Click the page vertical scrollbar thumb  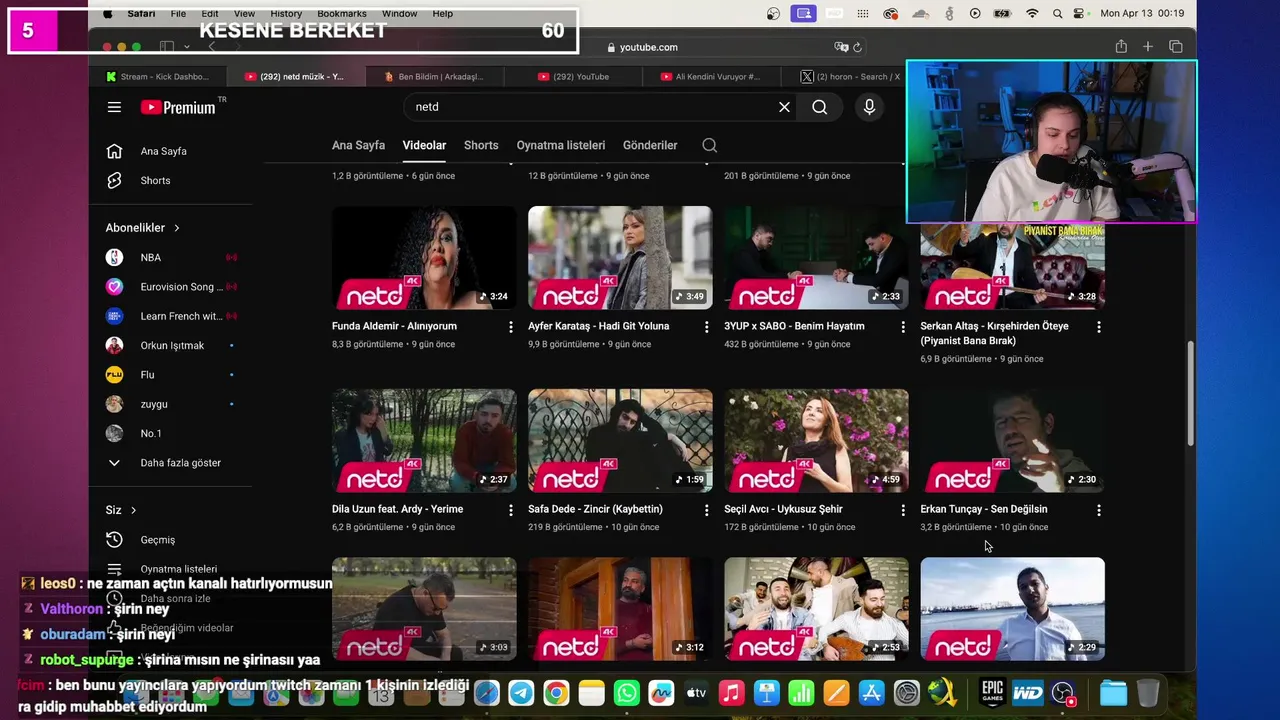(x=1190, y=395)
